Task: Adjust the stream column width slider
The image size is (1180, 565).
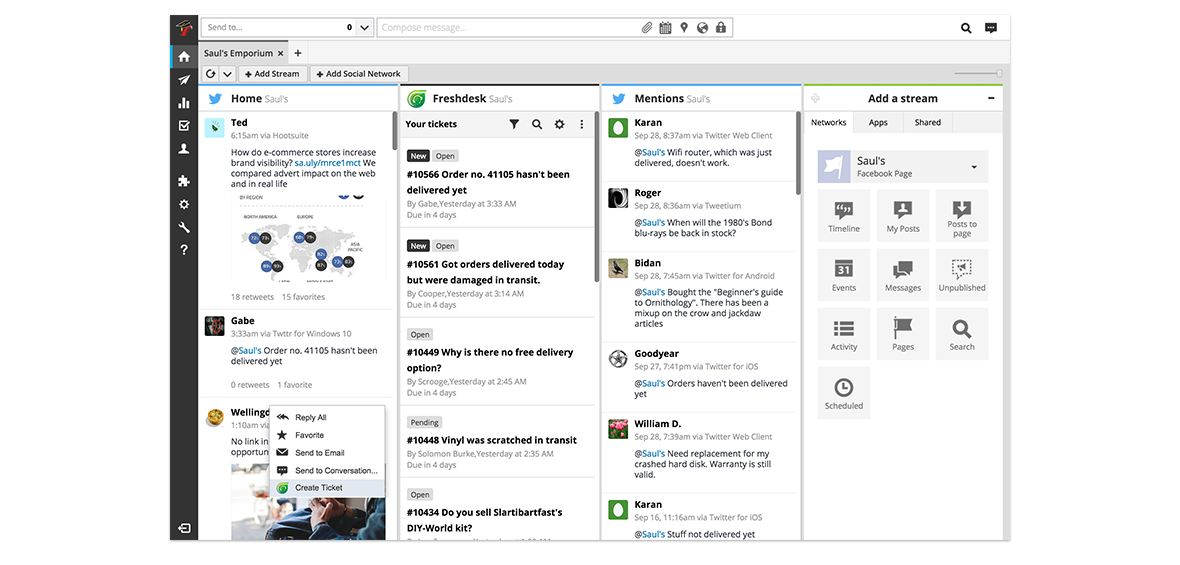Action: [978, 73]
